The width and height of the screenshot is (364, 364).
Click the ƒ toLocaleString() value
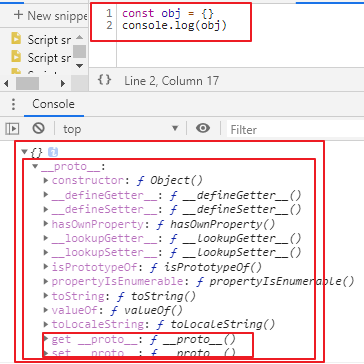216,324
